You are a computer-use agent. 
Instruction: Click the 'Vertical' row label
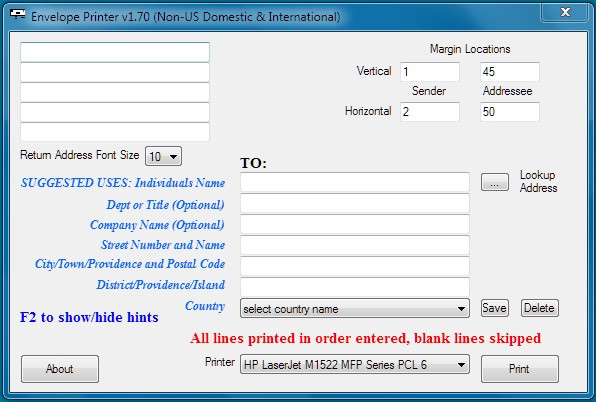click(x=374, y=71)
